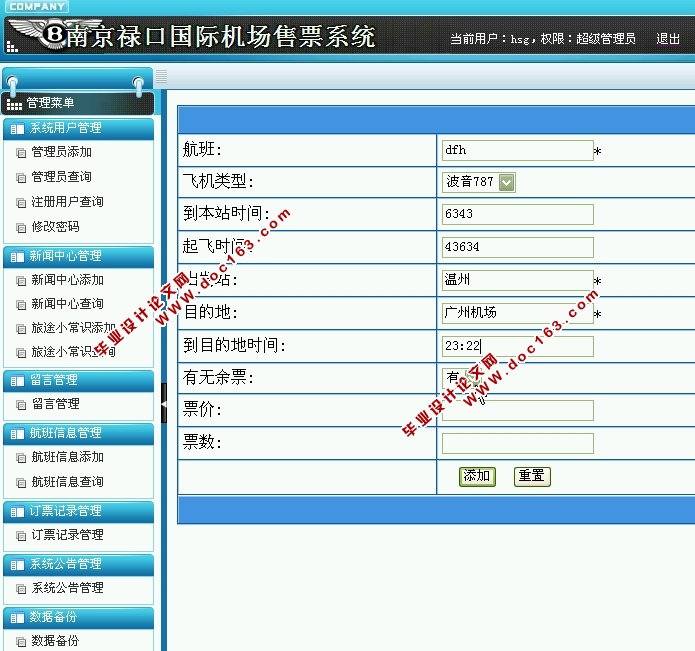Open 航班信息添加 menu item
The image size is (695, 651).
67,457
